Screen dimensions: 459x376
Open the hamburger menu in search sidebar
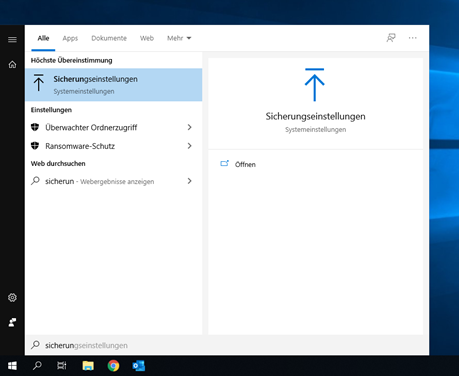[12, 40]
